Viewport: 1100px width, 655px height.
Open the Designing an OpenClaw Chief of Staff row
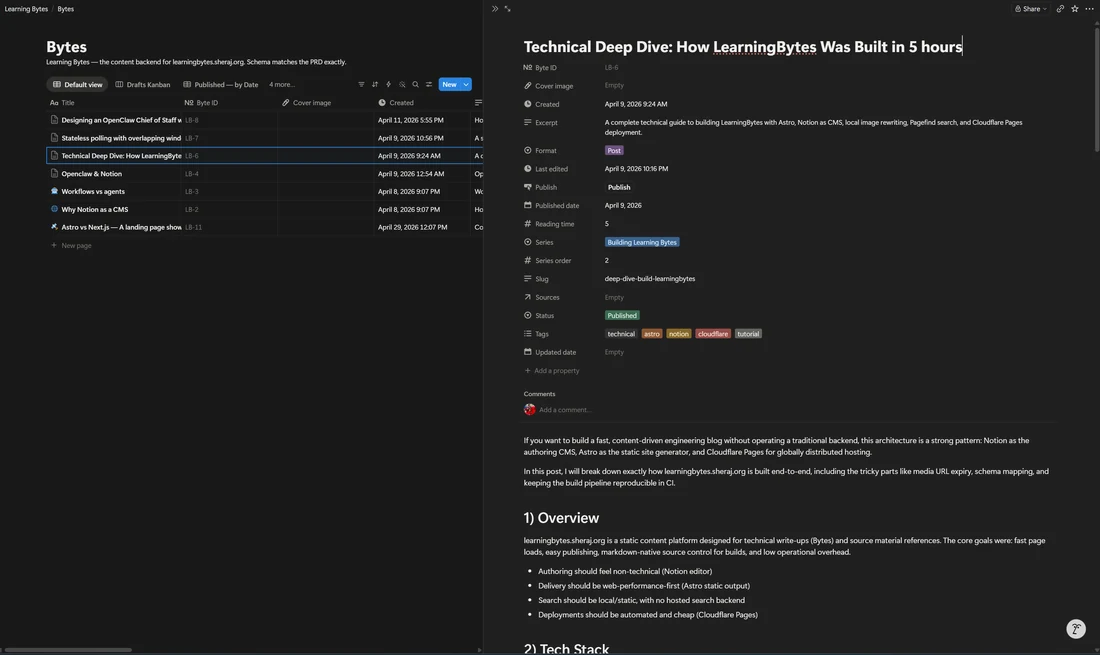click(121, 120)
